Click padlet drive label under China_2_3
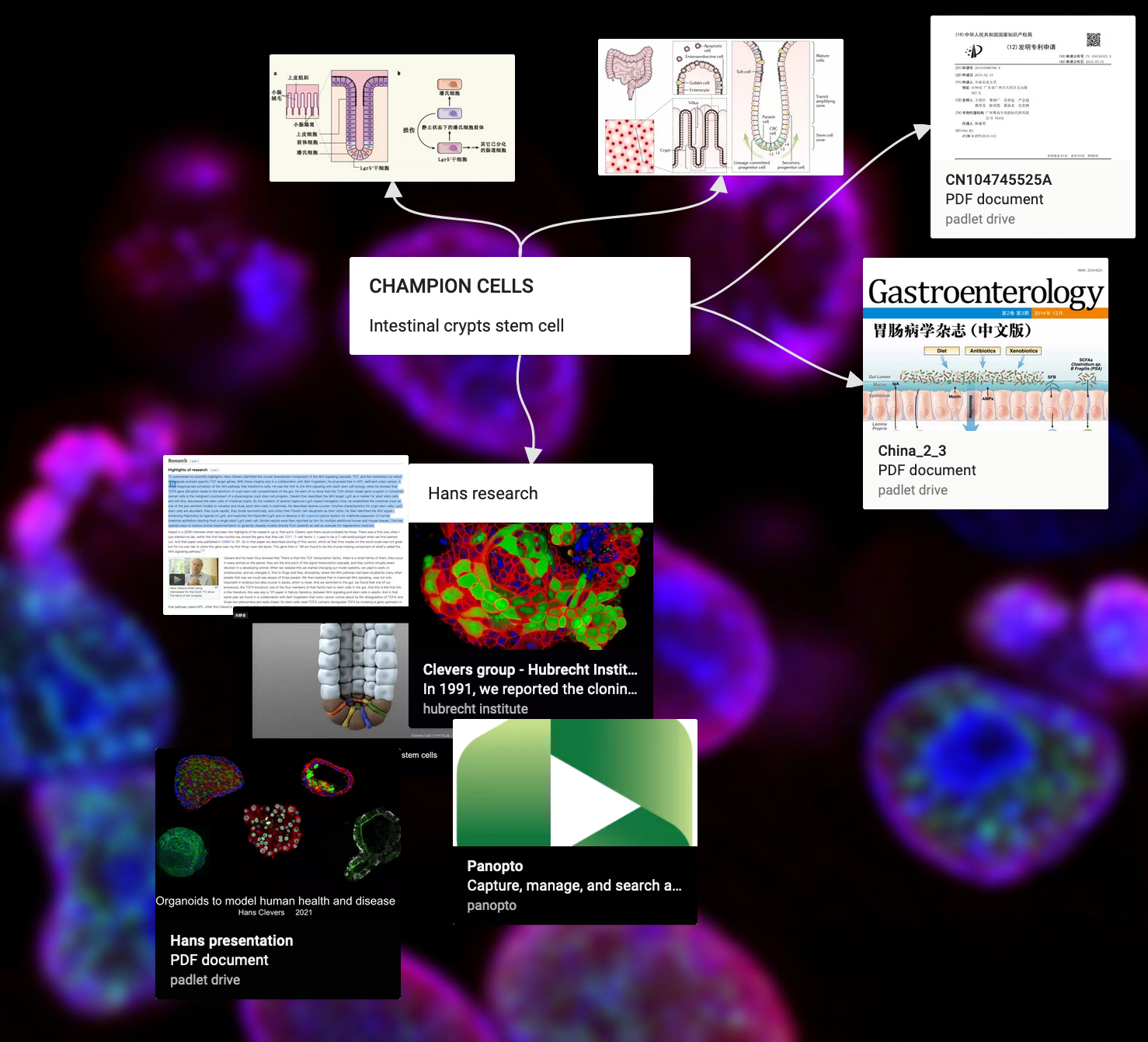This screenshot has height=1042, width=1148. tap(913, 490)
